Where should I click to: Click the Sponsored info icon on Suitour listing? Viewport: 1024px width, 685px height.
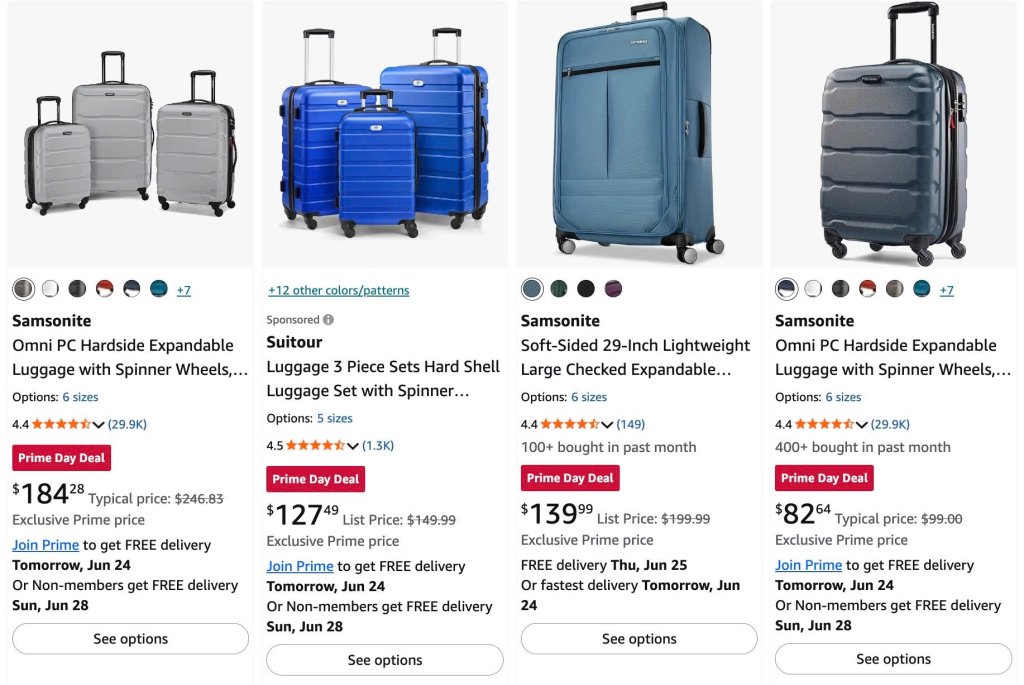(x=328, y=320)
